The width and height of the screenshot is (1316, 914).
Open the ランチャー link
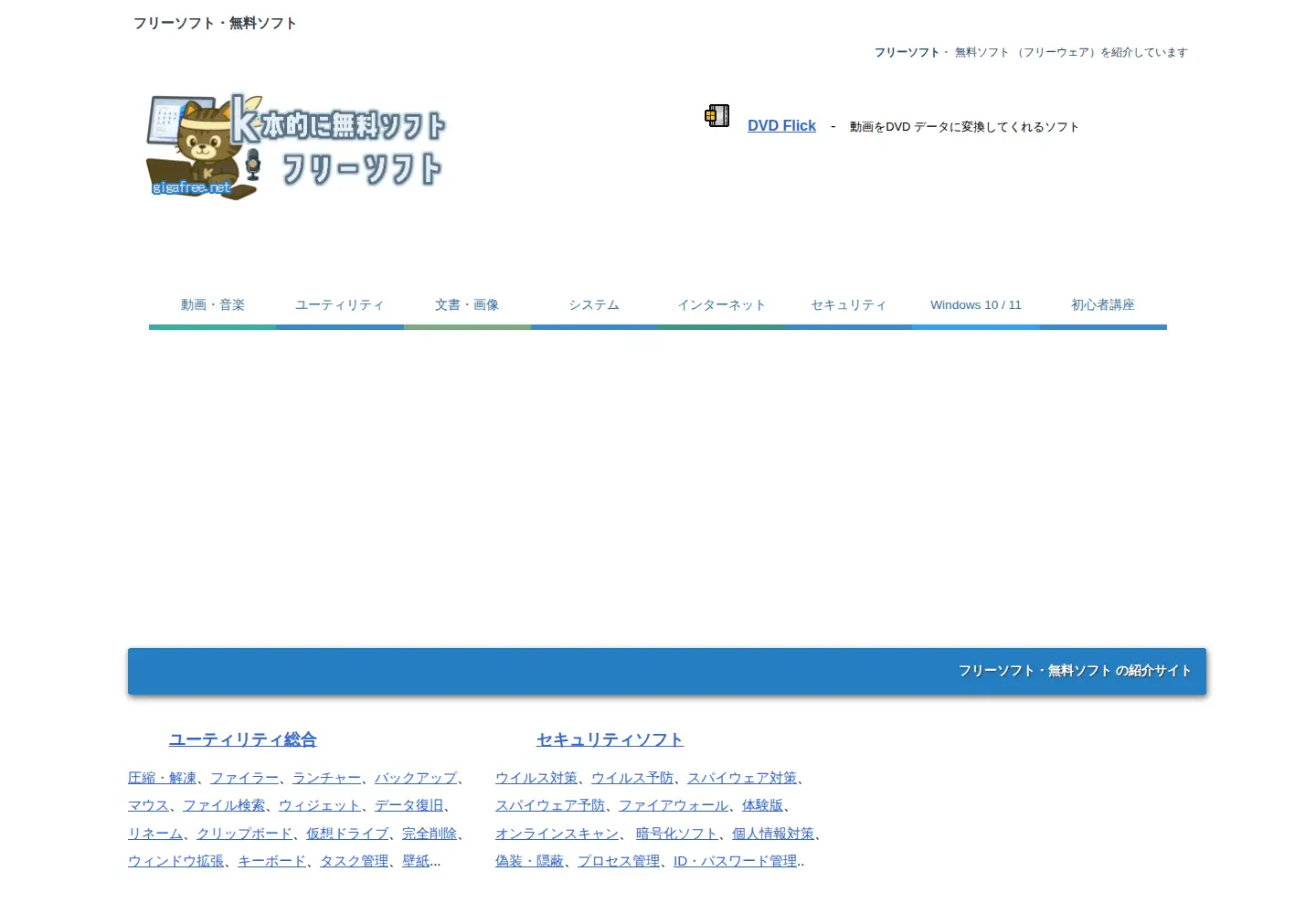(326, 778)
